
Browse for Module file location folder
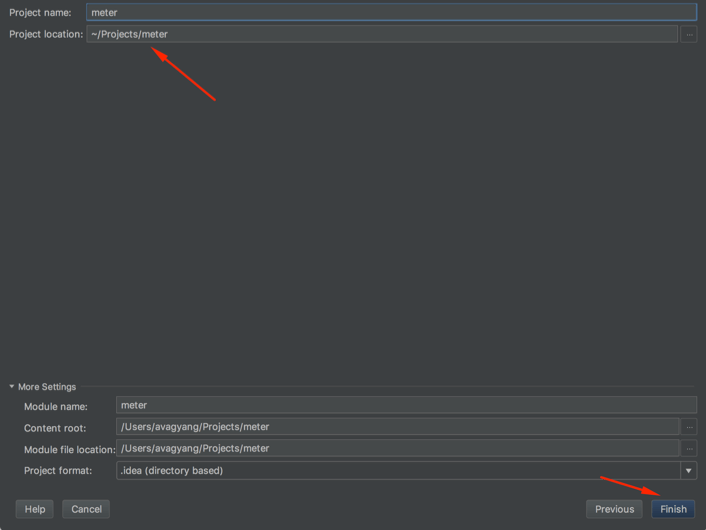pos(689,448)
